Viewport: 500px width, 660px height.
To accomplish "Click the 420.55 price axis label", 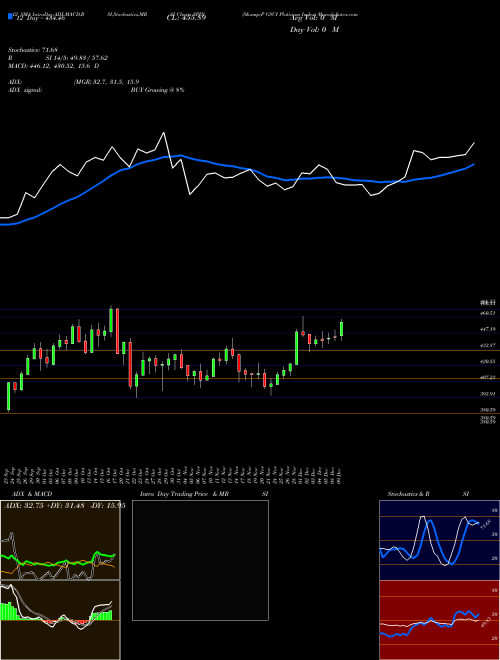I will click(x=488, y=362).
